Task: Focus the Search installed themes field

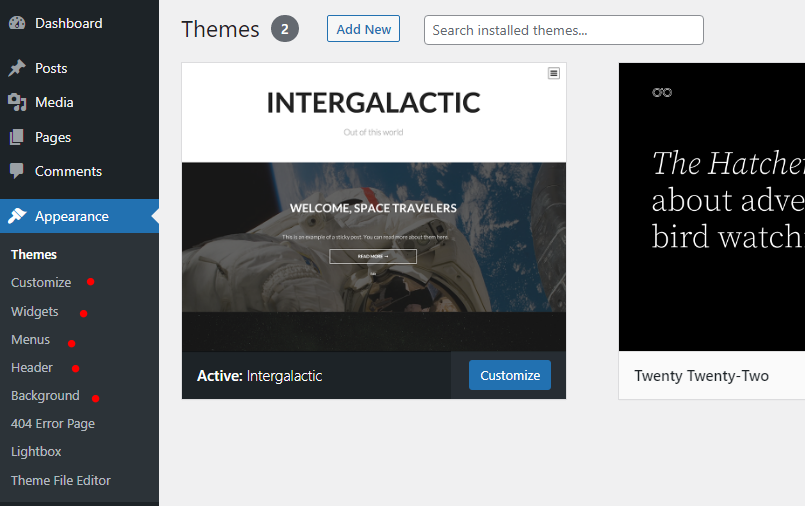Action: [564, 30]
